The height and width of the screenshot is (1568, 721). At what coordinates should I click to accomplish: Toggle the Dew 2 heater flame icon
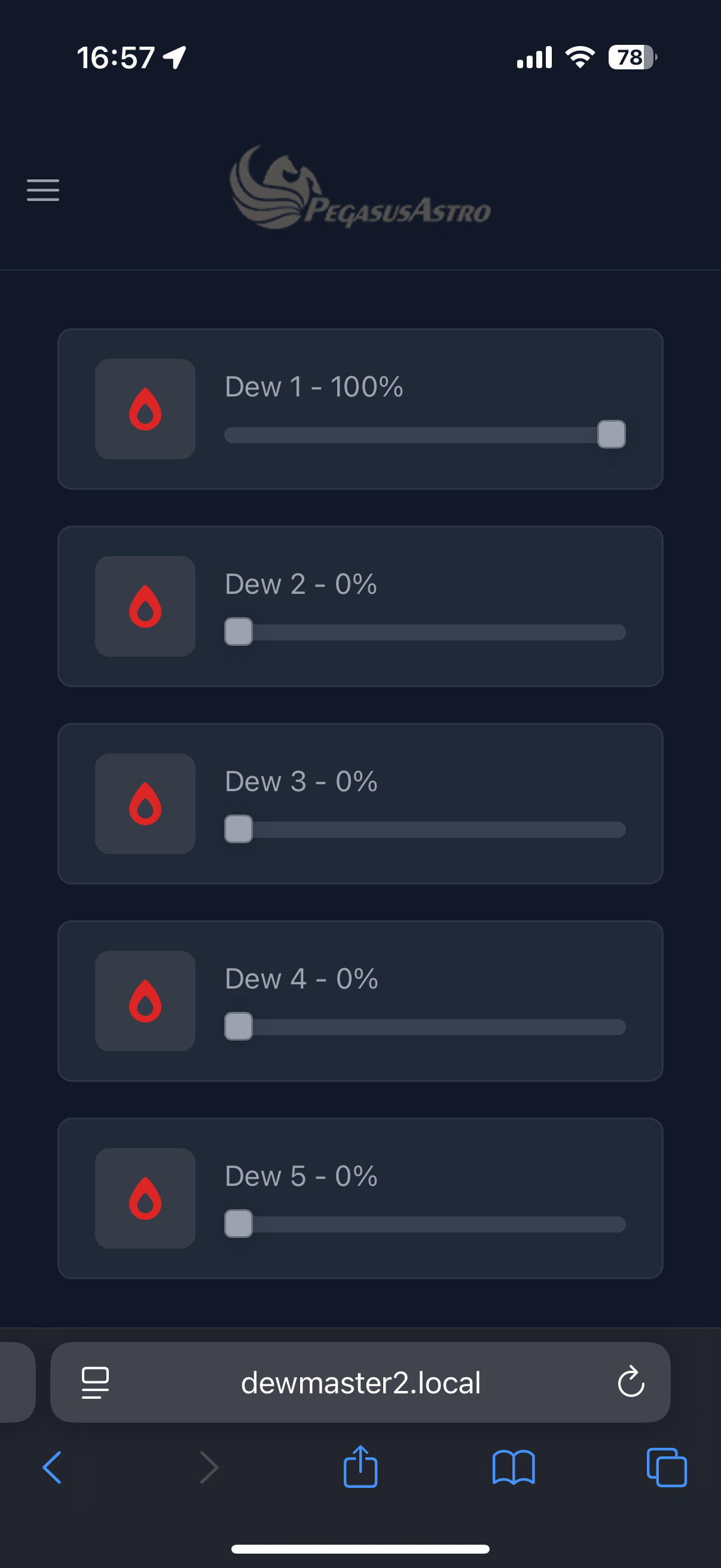[145, 606]
